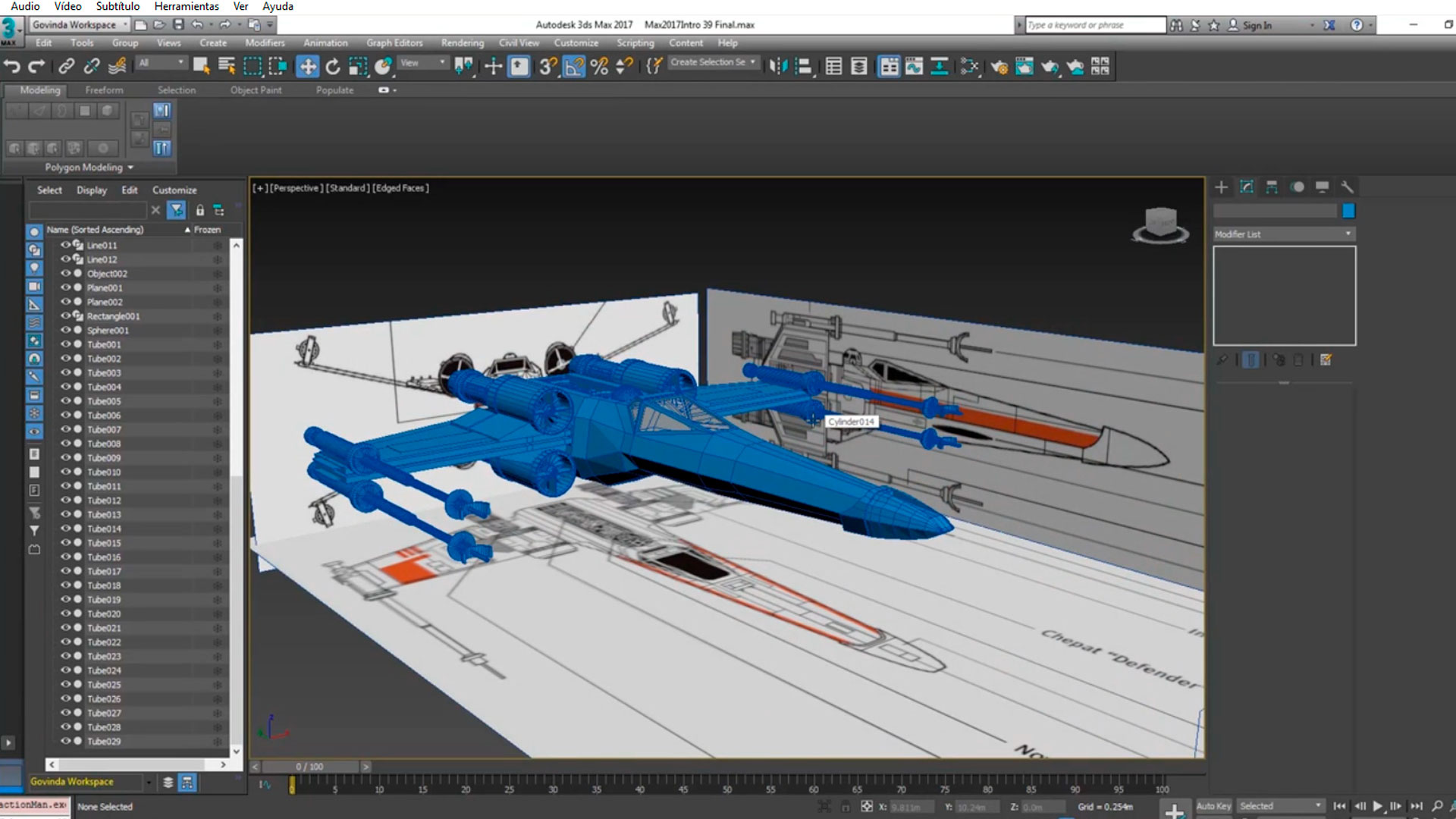Click the Redo arrow in main toolbar
Screen dimensions: 1456x819
coord(36,67)
